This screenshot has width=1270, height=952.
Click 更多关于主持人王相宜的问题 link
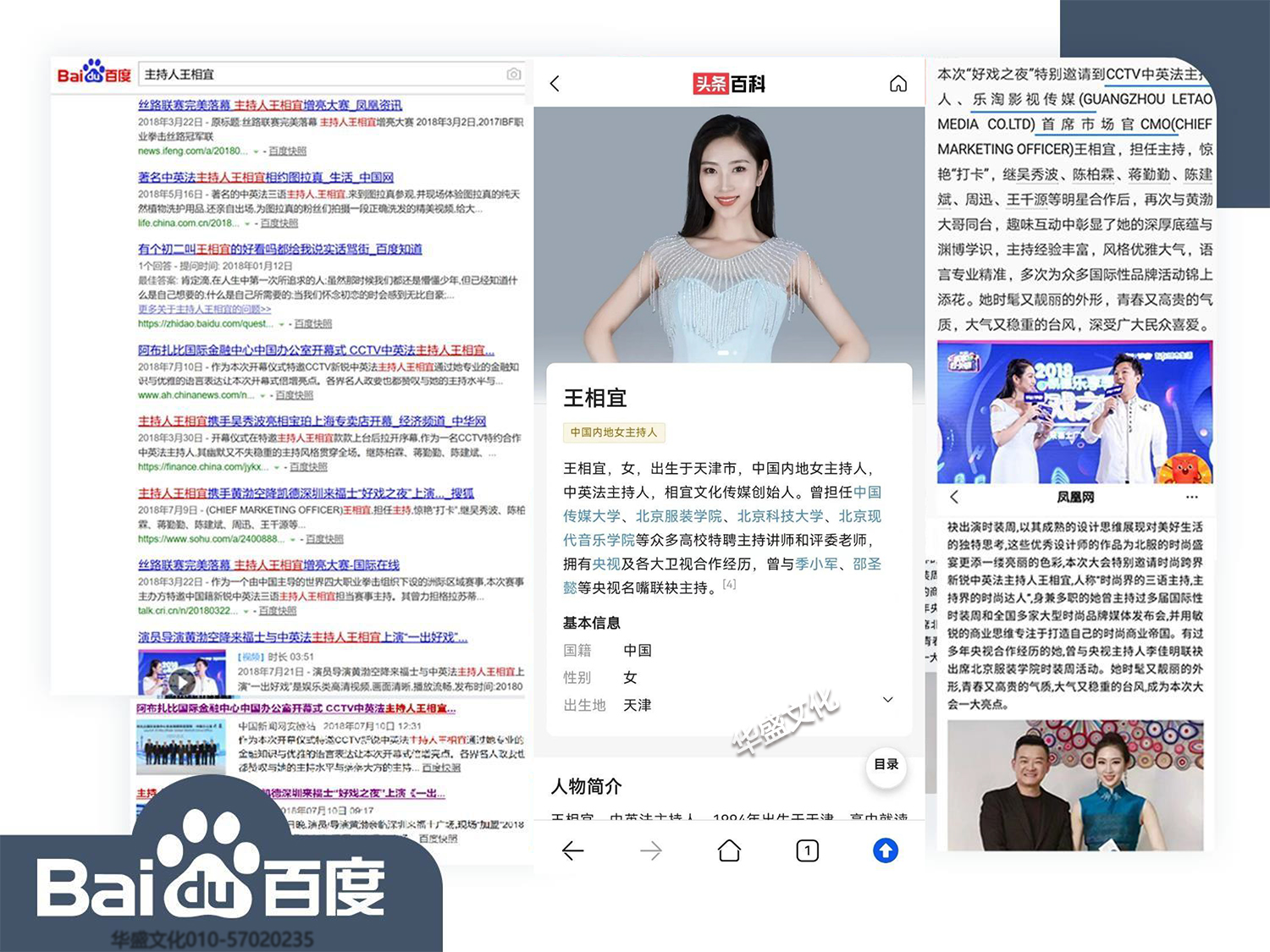coord(205,309)
